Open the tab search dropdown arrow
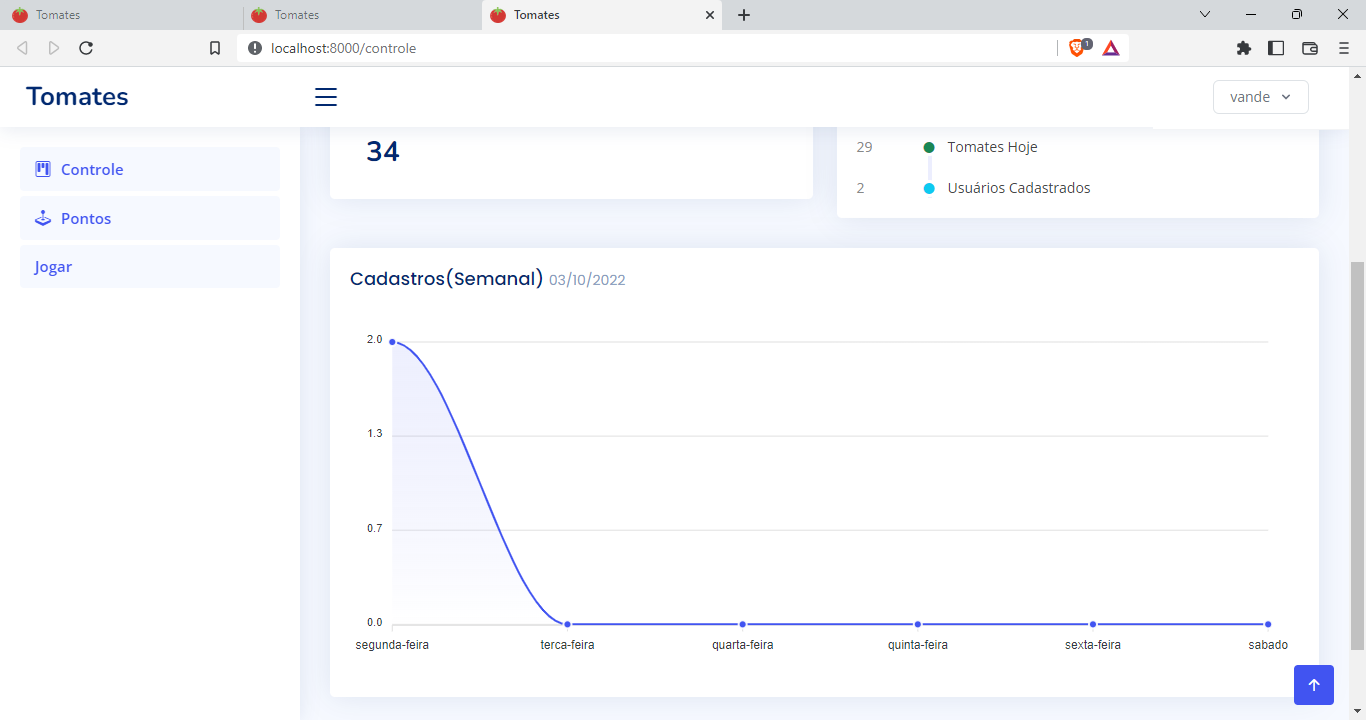Image resolution: width=1366 pixels, height=720 pixels. click(1205, 15)
